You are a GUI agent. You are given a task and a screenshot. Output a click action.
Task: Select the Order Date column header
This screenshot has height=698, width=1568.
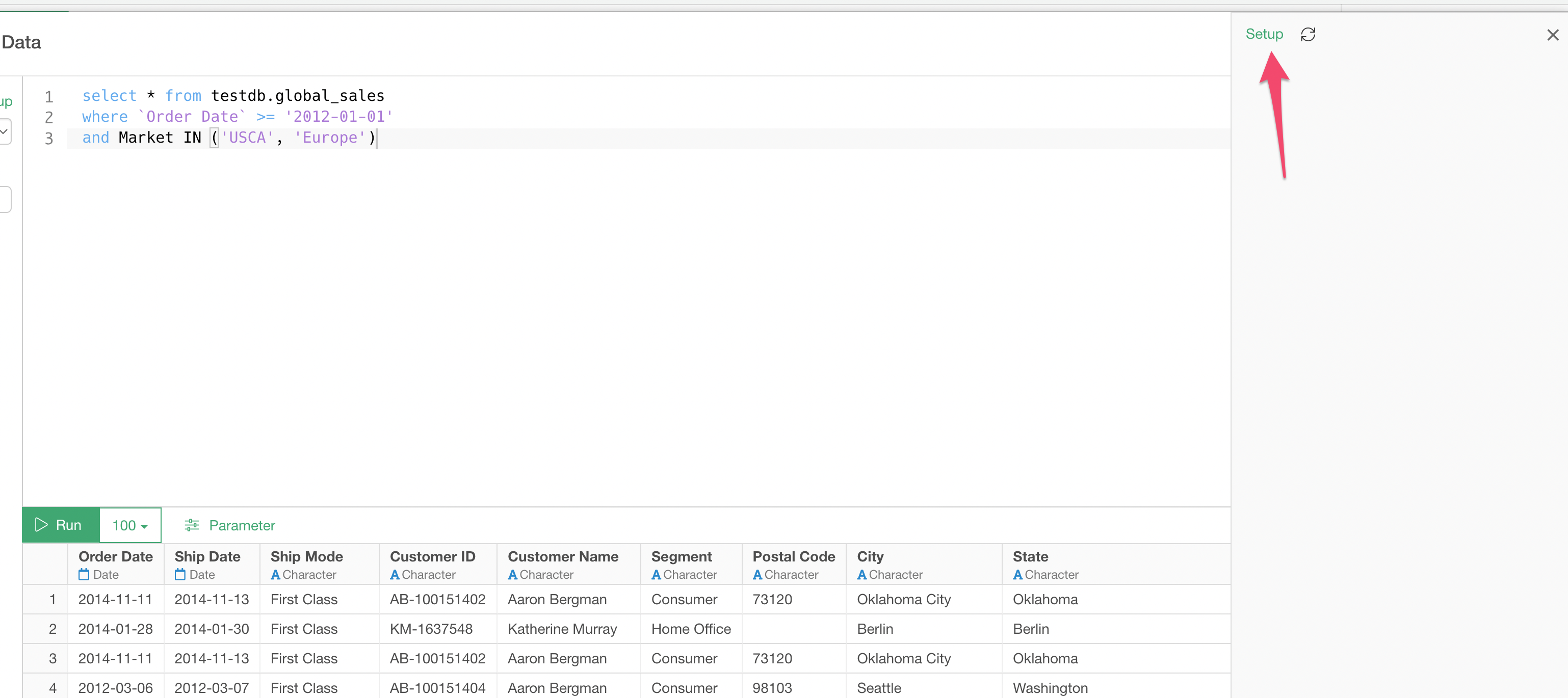(116, 564)
